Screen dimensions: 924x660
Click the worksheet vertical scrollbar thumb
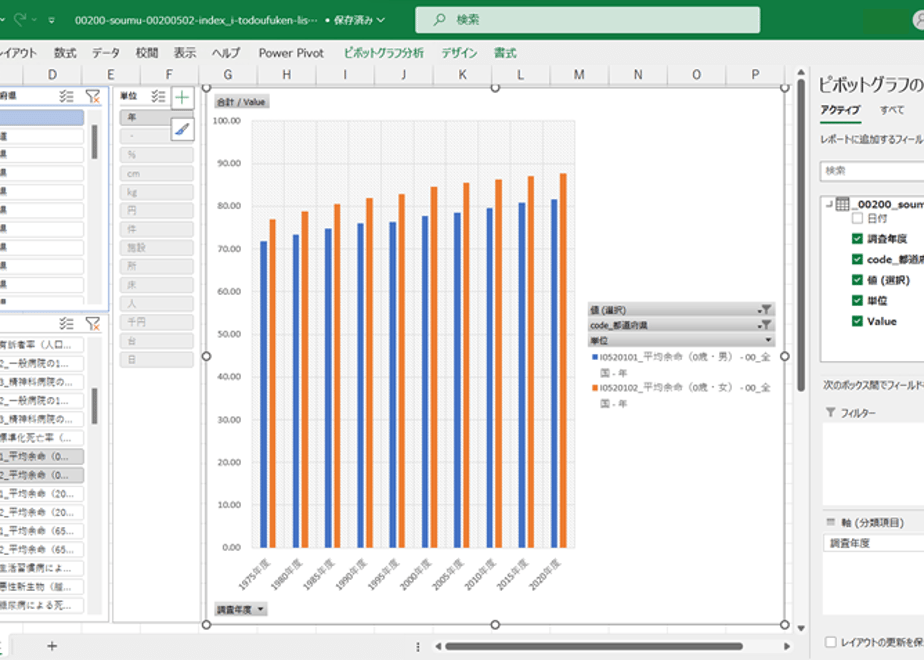[x=801, y=236]
